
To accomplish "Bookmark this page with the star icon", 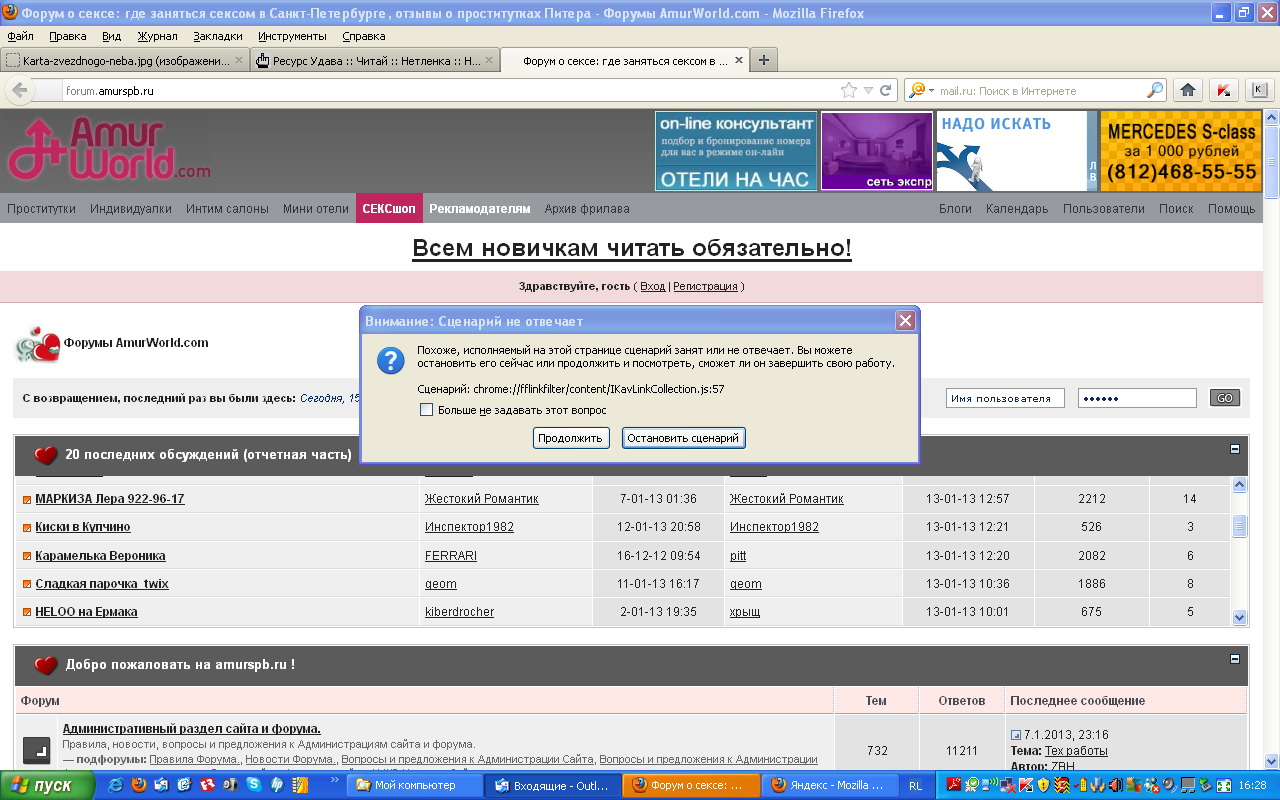I will pyautogui.click(x=849, y=90).
